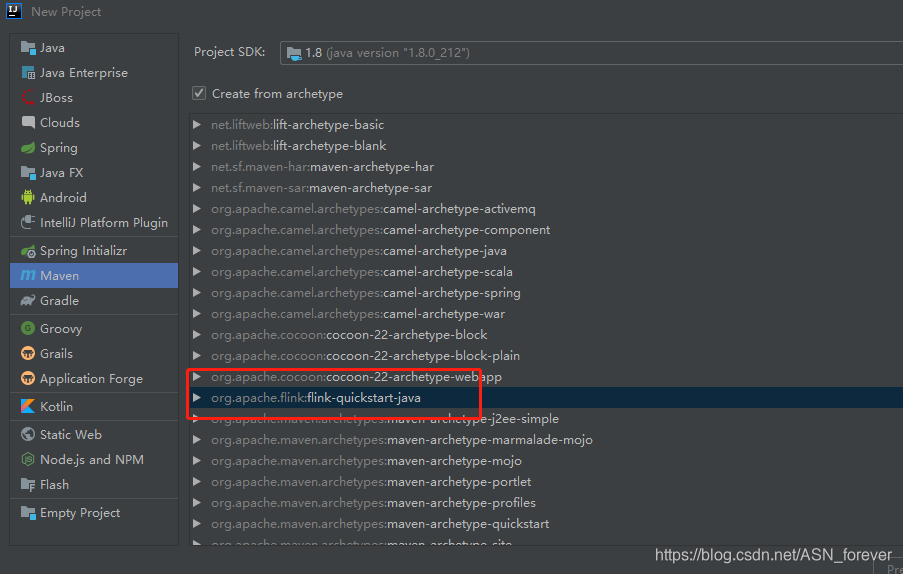903x574 pixels.
Task: Click the Gradle elephant icon
Action: pos(28,301)
